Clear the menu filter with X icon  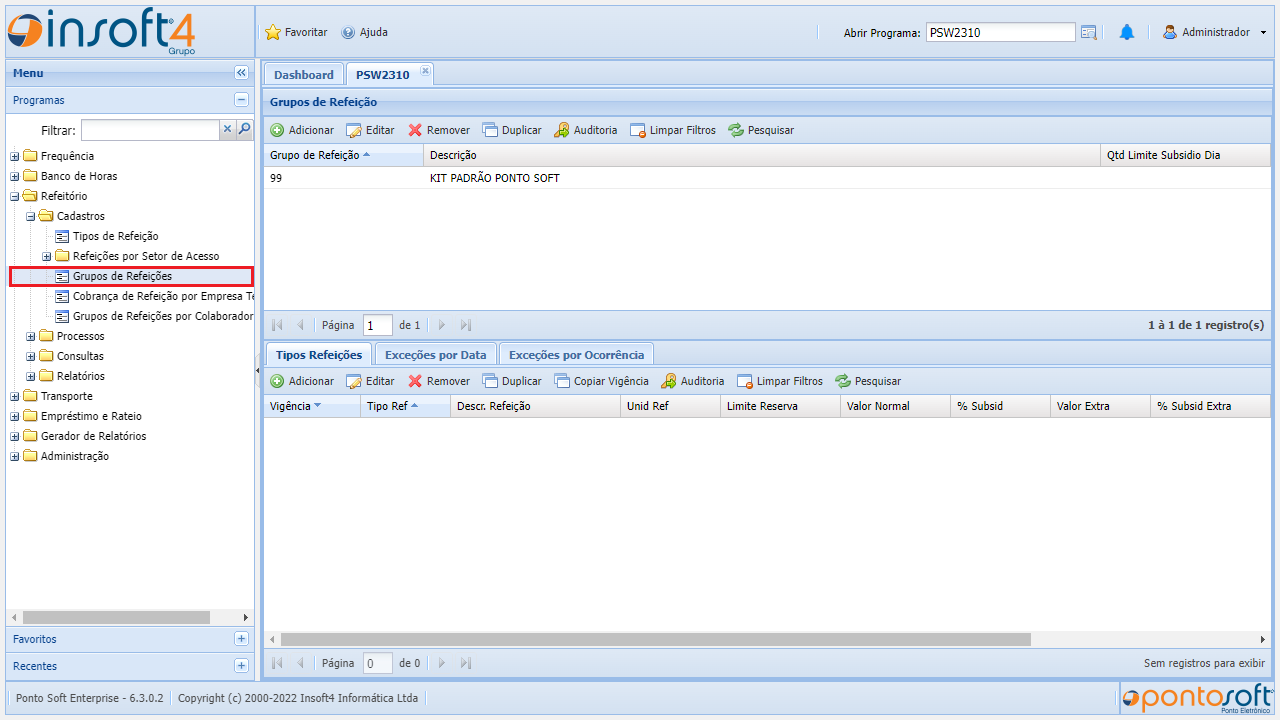[x=227, y=129]
